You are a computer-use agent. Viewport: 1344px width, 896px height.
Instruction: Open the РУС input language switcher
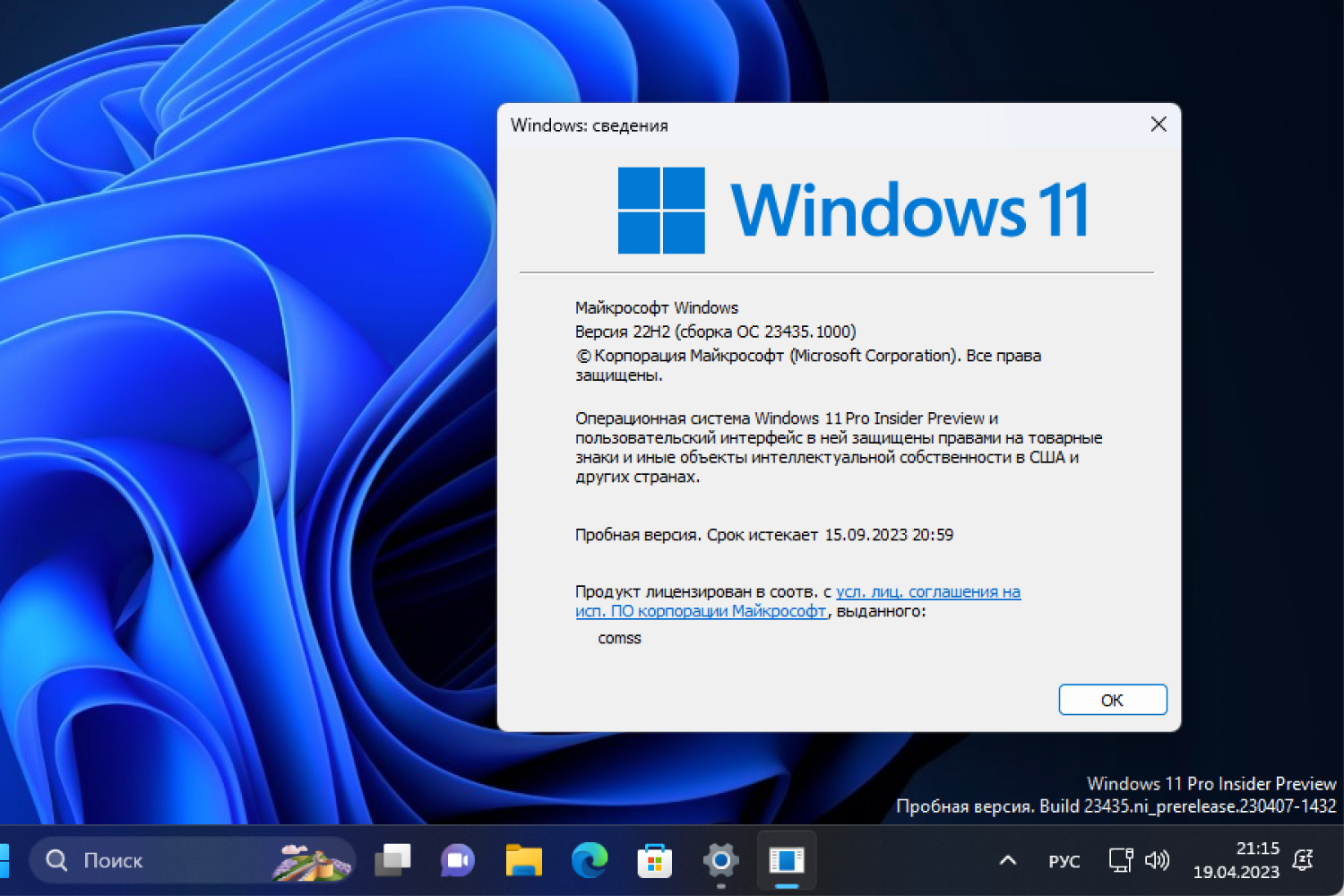click(x=1064, y=860)
